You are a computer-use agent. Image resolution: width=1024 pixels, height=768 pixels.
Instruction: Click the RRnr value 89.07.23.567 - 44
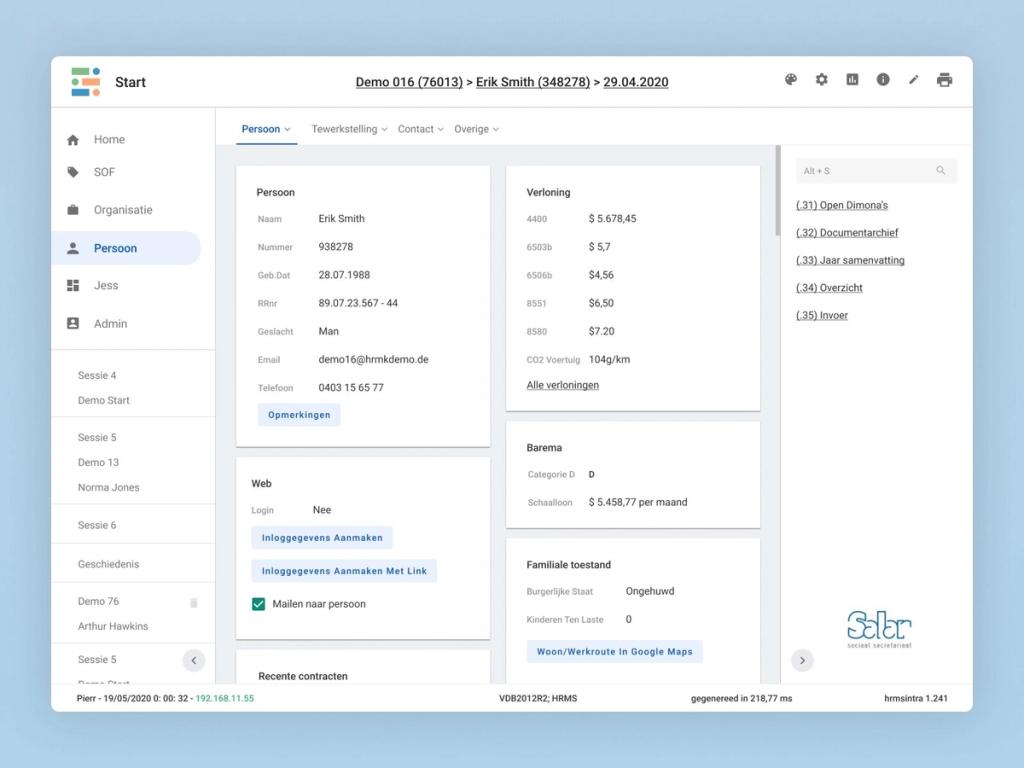(358, 303)
